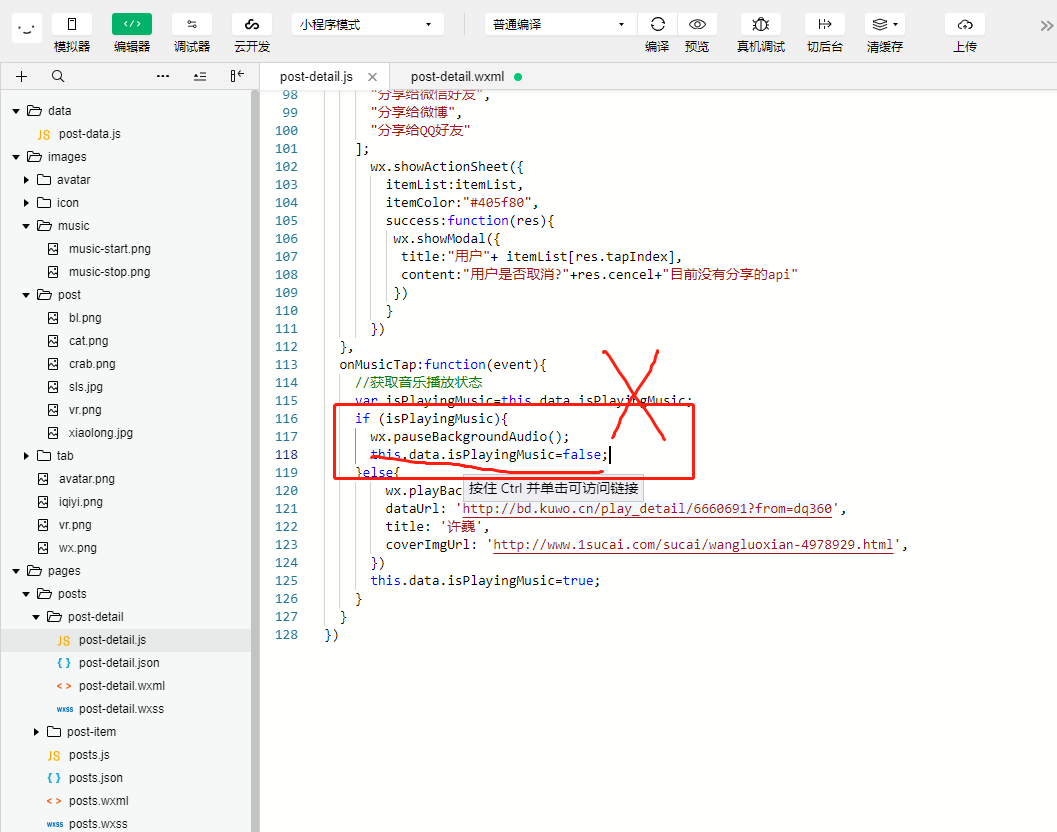
Task: Open file search in explorer panel
Action: point(58,76)
